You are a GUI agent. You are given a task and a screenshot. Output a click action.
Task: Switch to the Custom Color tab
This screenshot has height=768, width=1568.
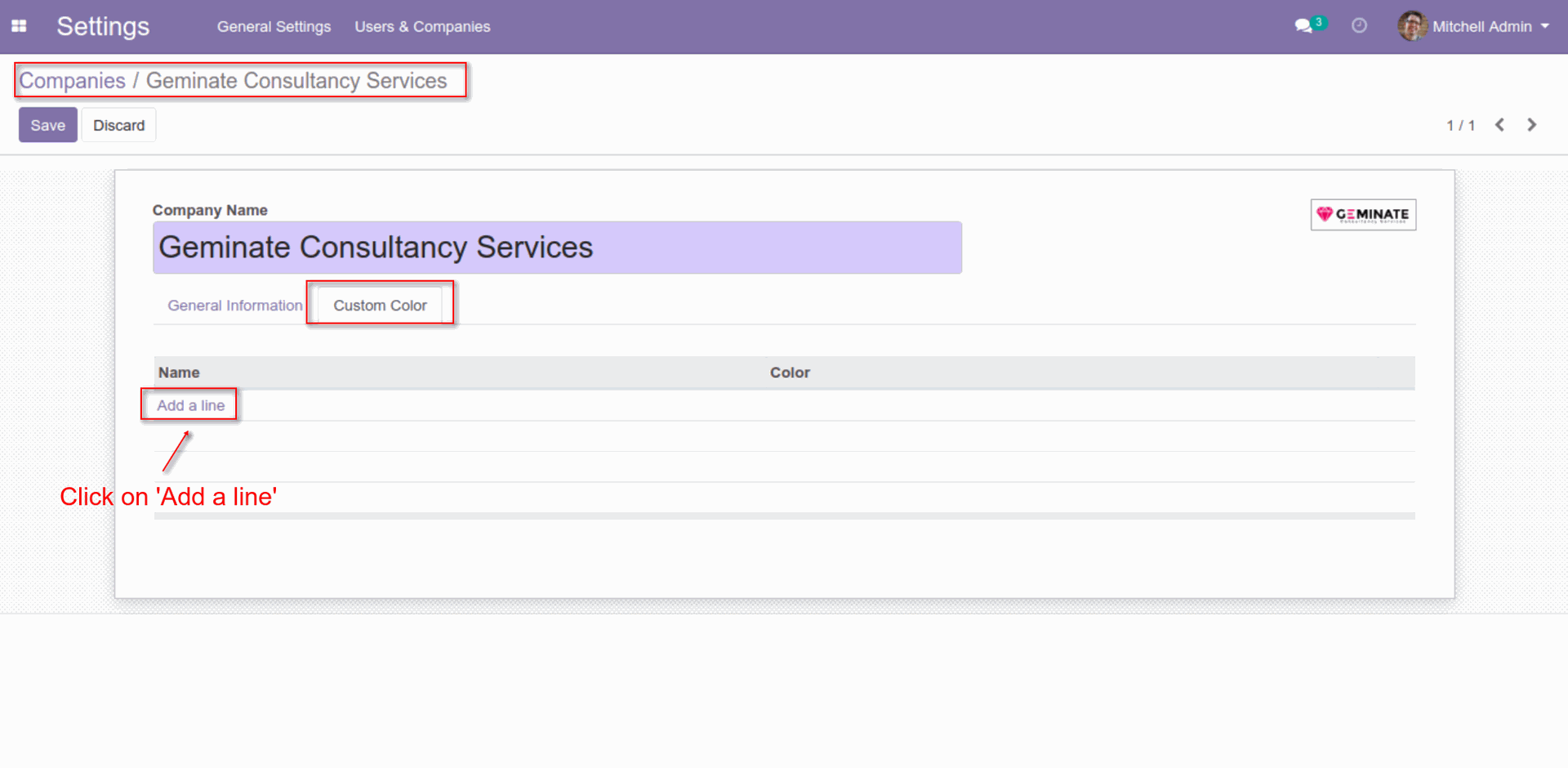pyautogui.click(x=379, y=305)
